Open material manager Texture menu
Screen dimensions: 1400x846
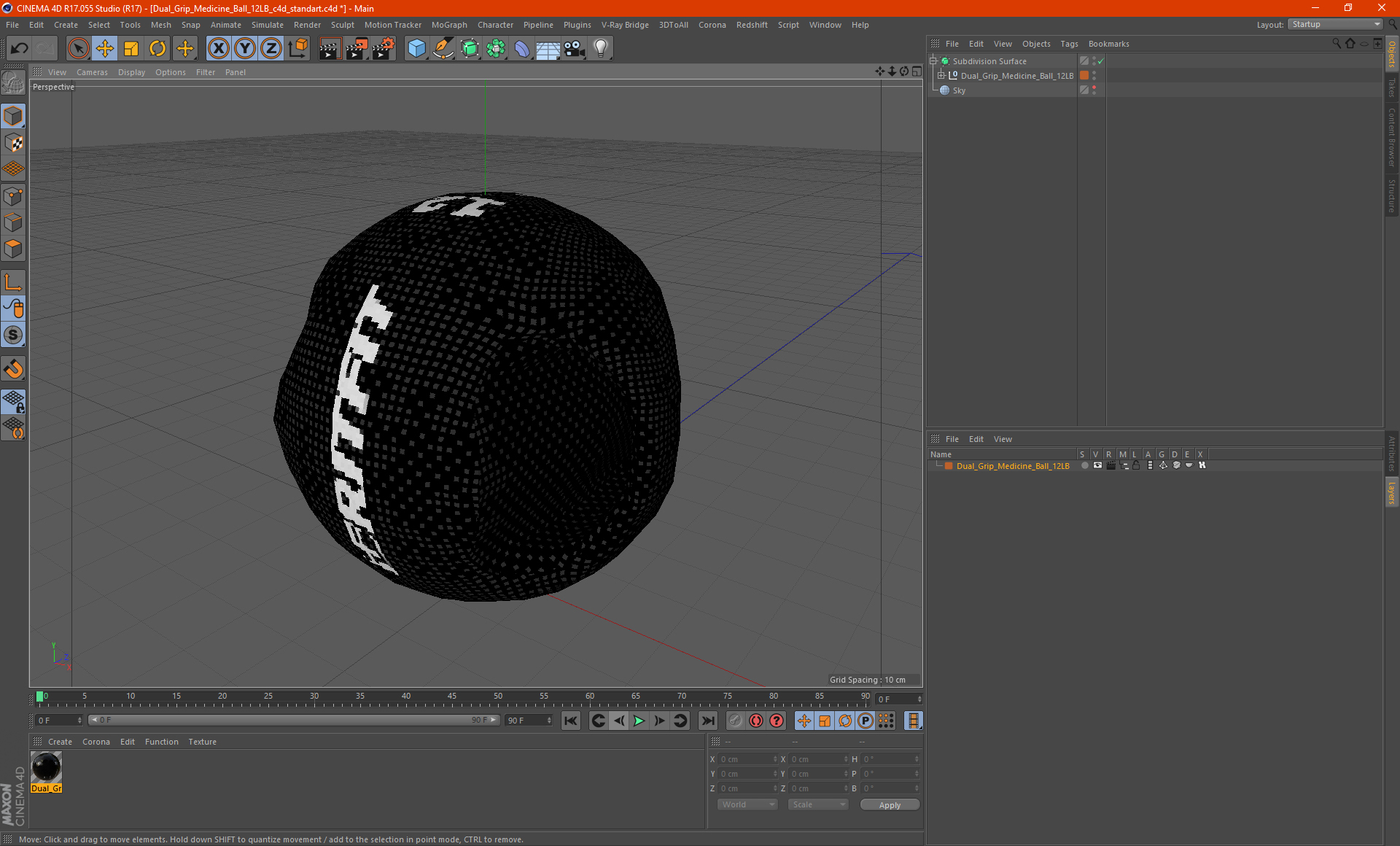click(x=202, y=742)
